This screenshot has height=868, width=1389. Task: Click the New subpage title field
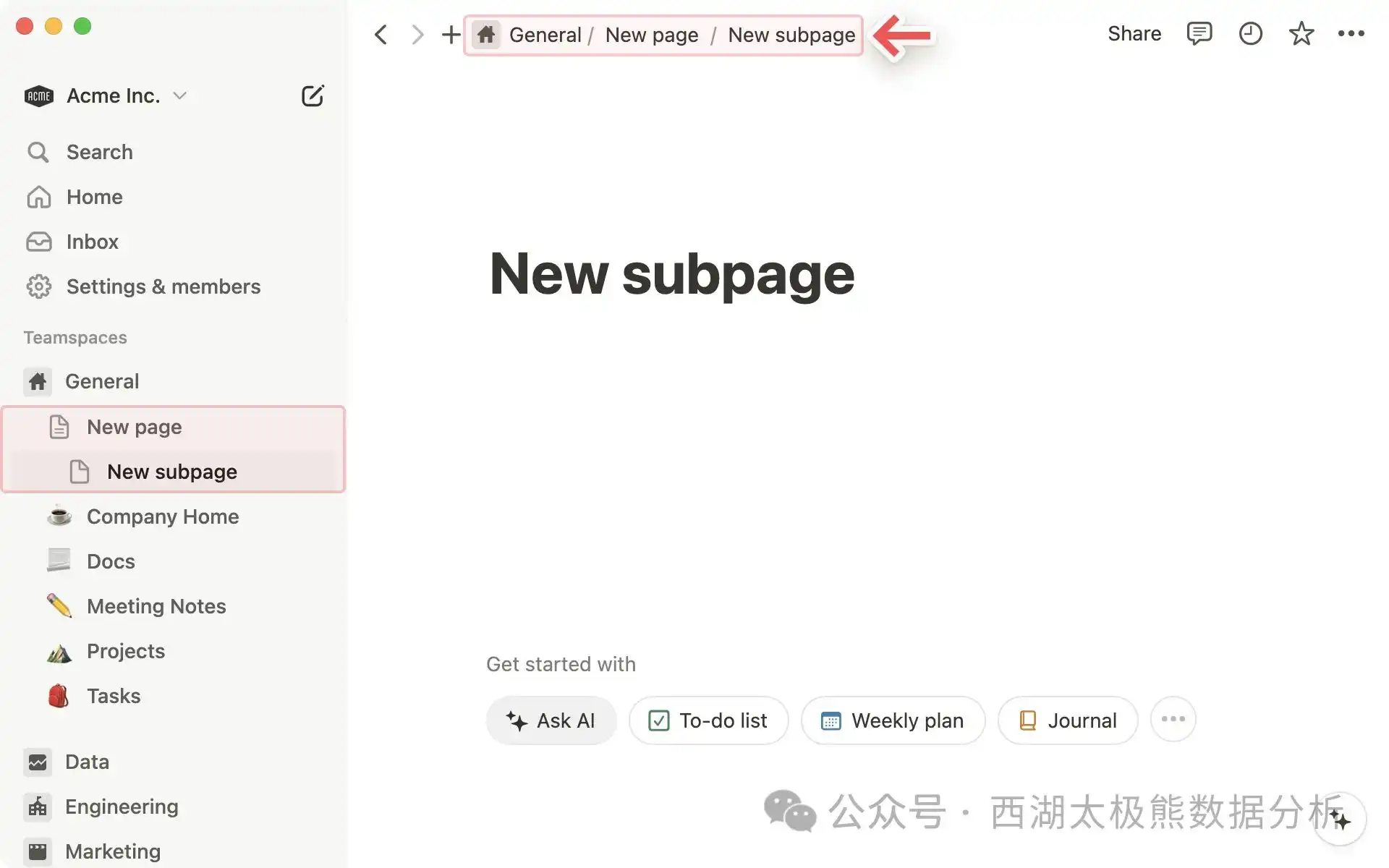[x=671, y=274]
